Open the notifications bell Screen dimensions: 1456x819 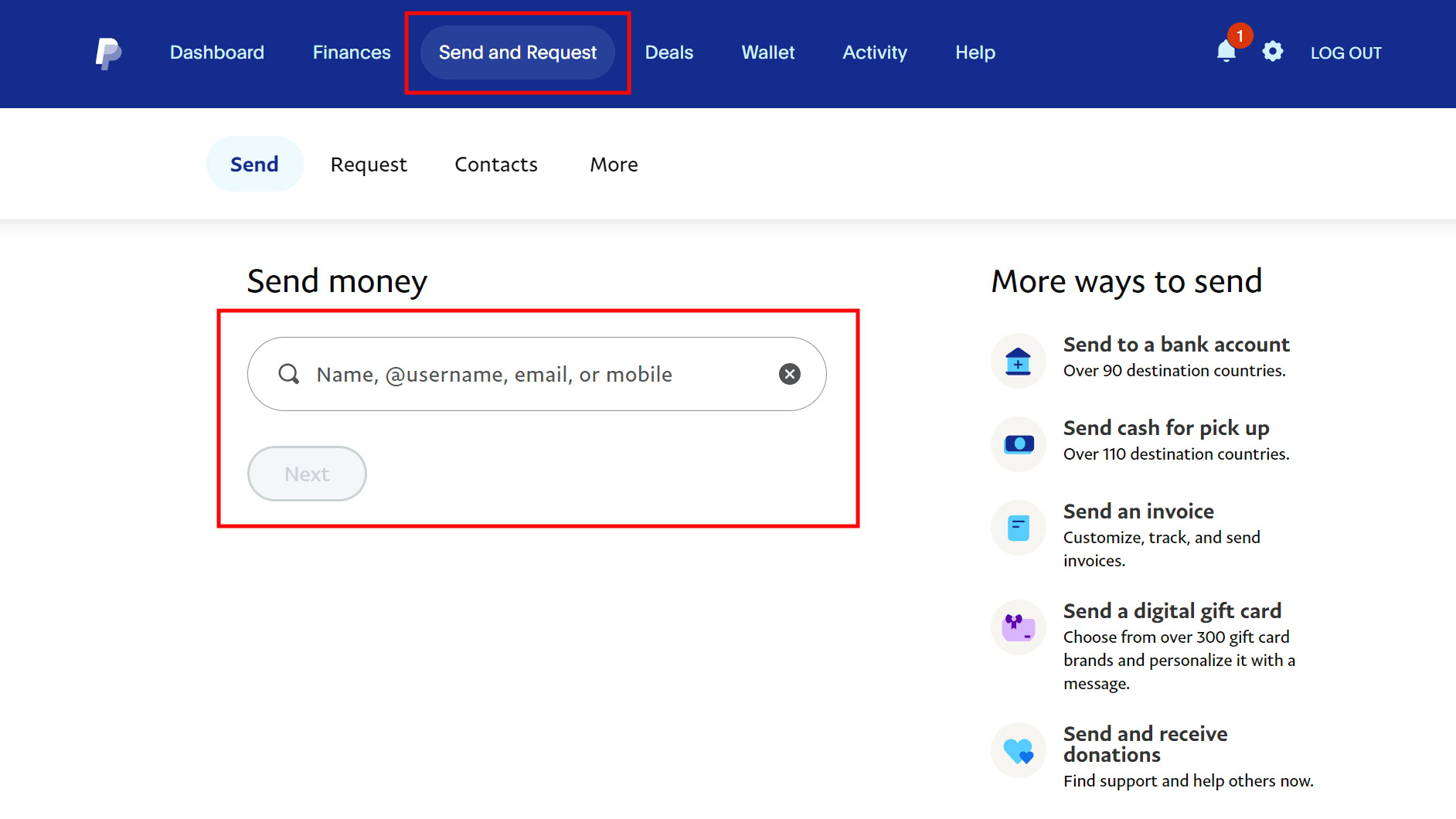pos(1226,52)
